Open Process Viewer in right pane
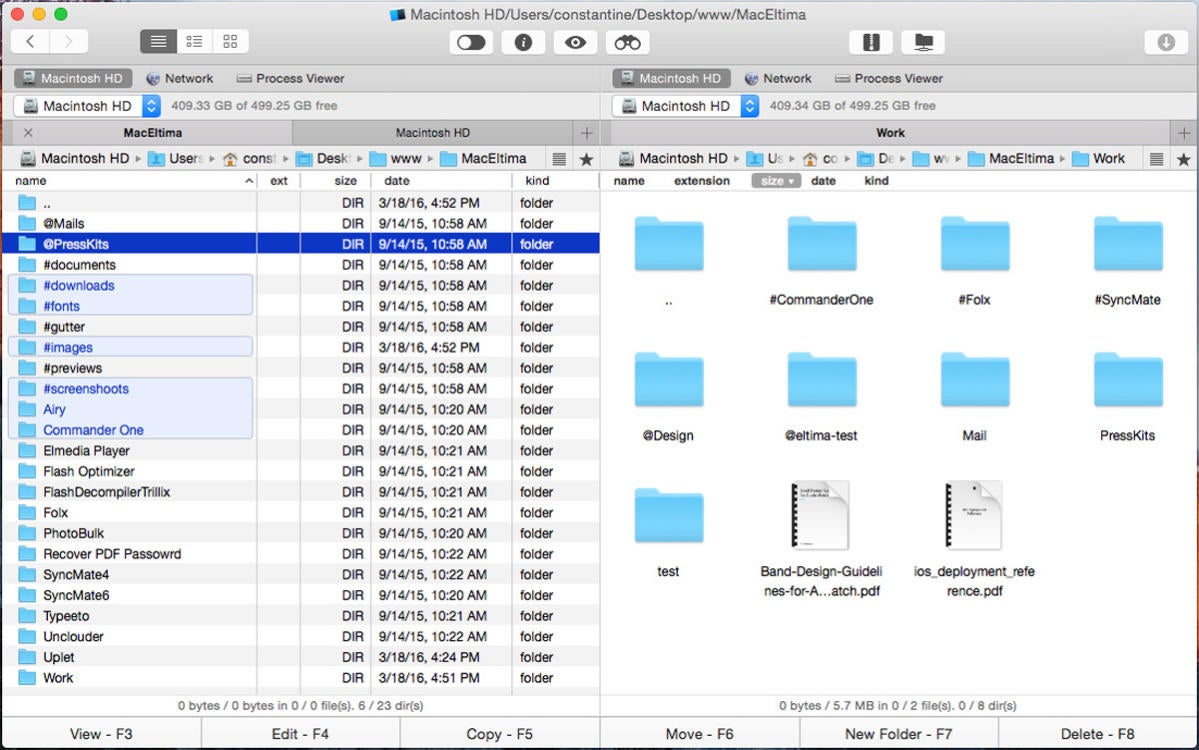Image resolution: width=1199 pixels, height=750 pixels. (x=889, y=78)
